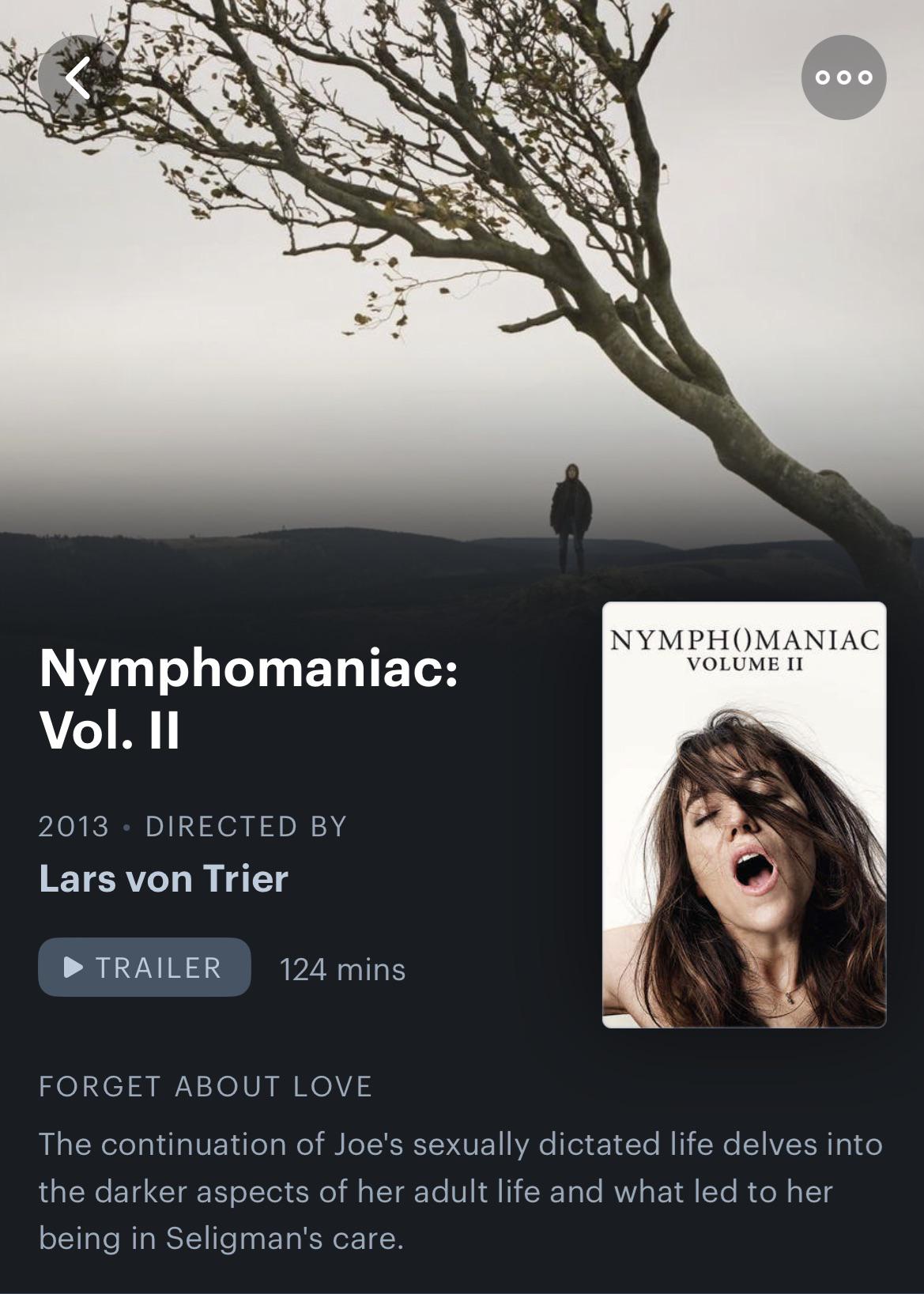
Task: Play the film trailer
Action: tap(145, 967)
